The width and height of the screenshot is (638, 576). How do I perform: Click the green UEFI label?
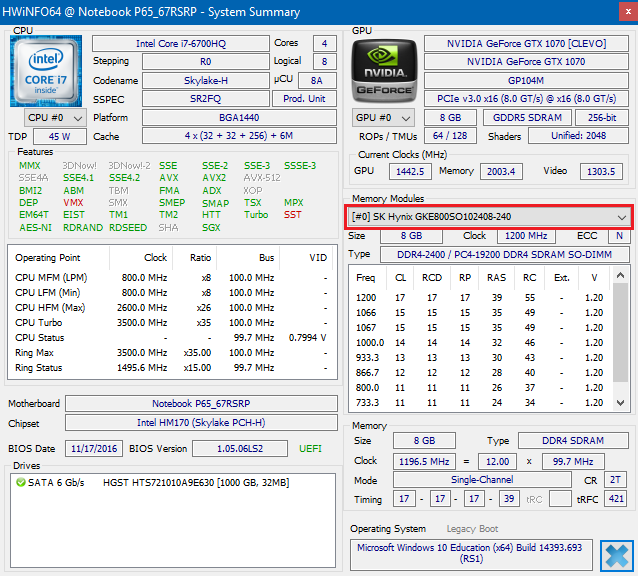coord(310,449)
